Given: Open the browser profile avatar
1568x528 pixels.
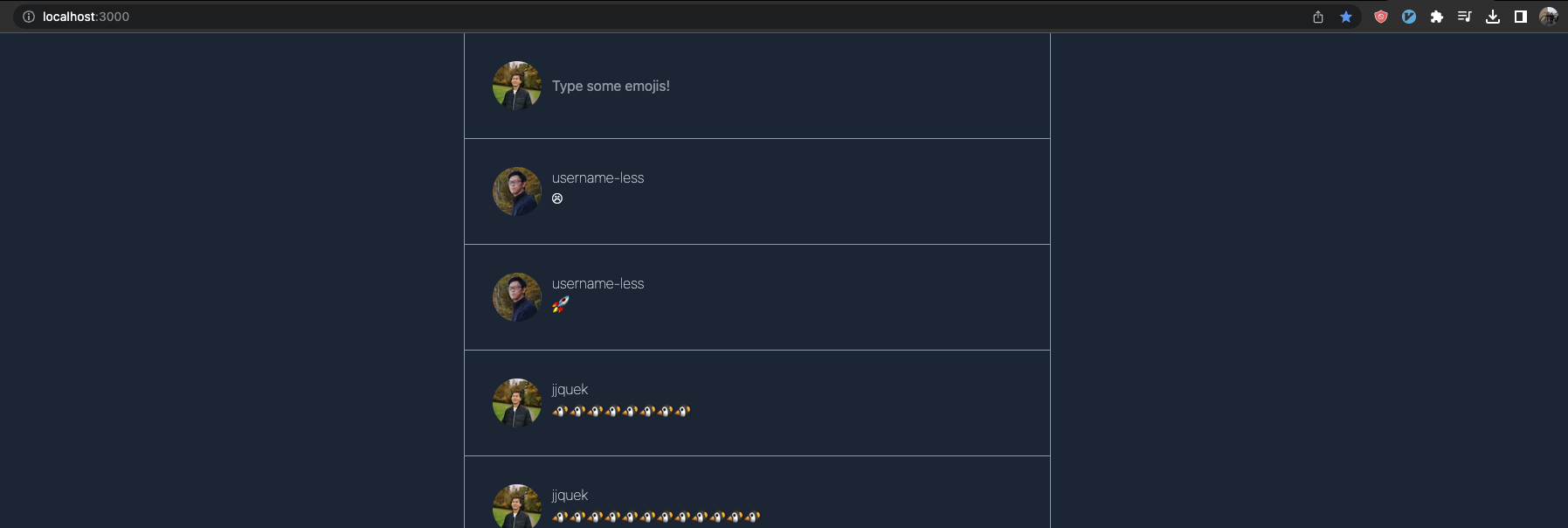Looking at the screenshot, I should [x=1549, y=17].
